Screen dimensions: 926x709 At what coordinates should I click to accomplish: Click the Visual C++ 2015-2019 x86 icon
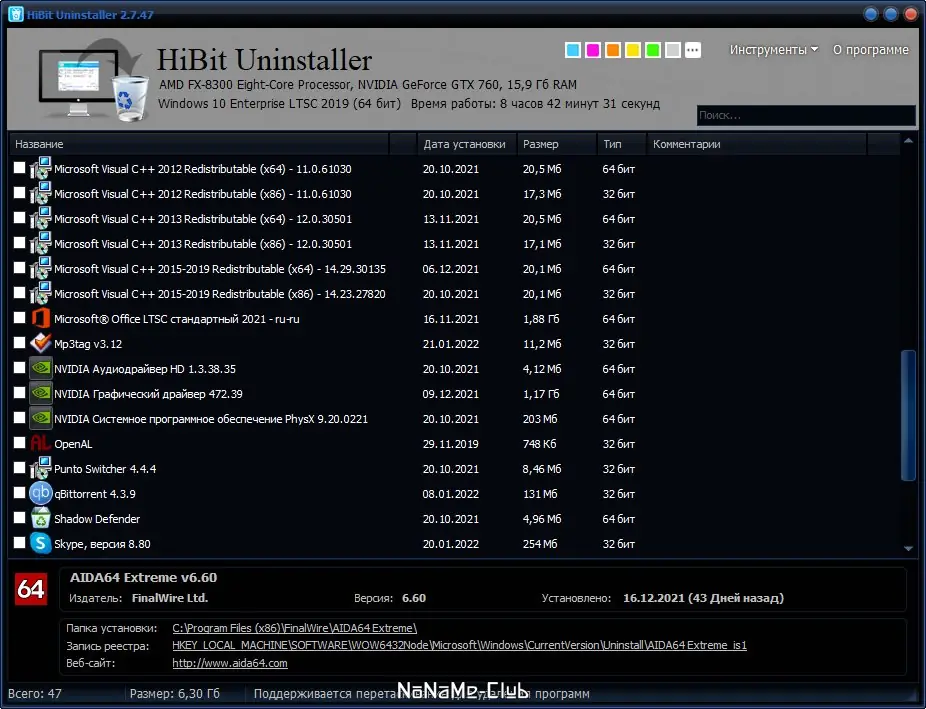(x=40, y=293)
